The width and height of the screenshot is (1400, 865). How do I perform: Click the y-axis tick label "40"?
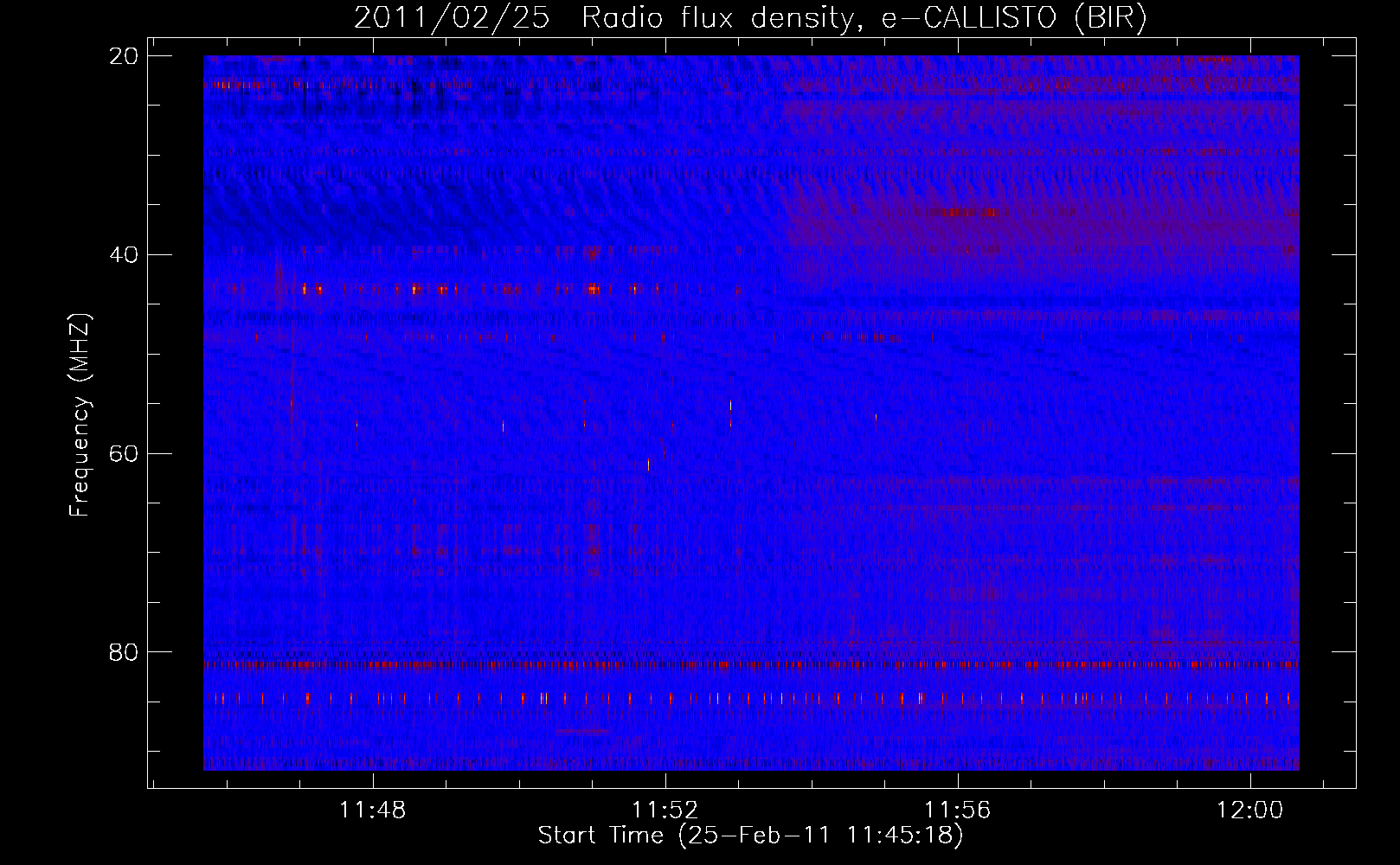tap(124, 255)
